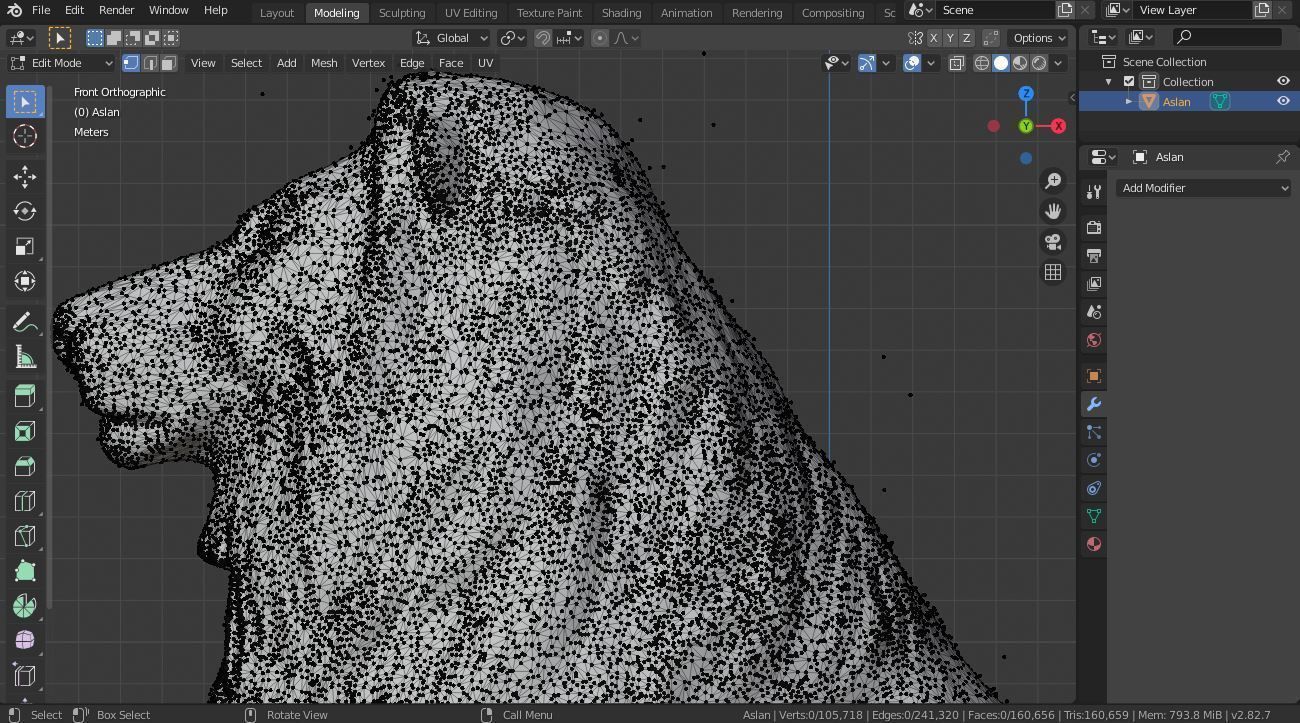Toggle camera view in viewport
The width and height of the screenshot is (1300, 723).
(x=1053, y=242)
